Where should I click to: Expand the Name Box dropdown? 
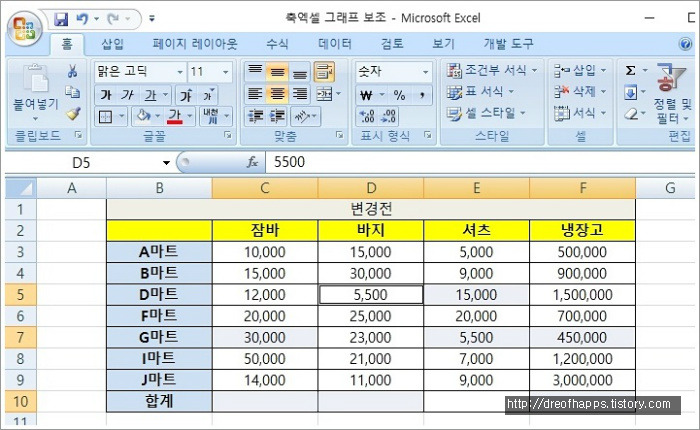(166, 163)
